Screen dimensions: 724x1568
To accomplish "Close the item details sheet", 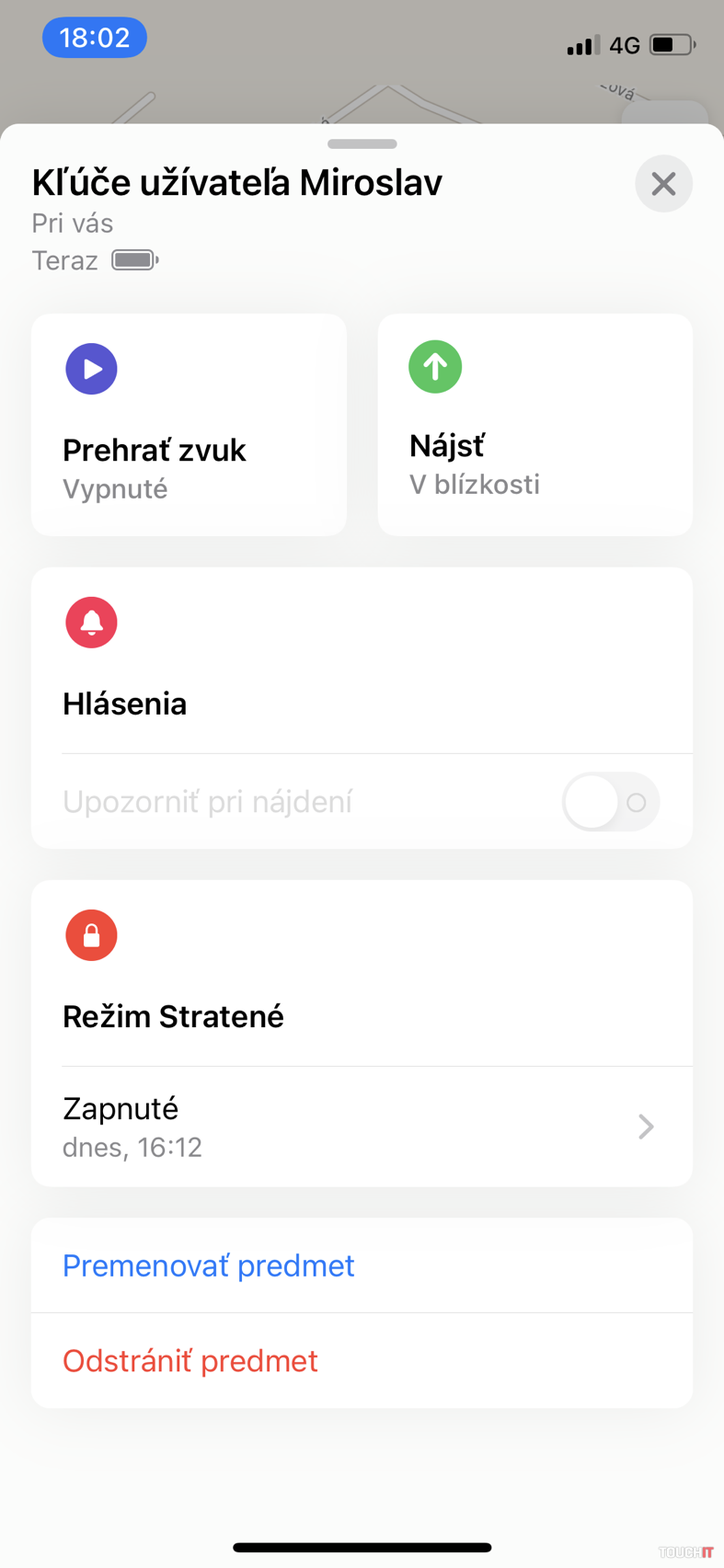I will click(x=663, y=184).
